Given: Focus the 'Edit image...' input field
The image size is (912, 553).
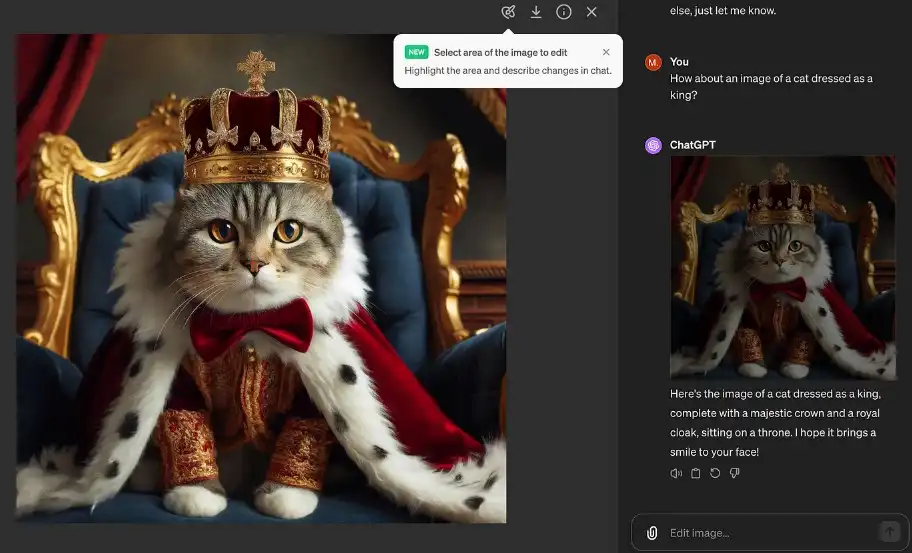Looking at the screenshot, I should (768, 533).
